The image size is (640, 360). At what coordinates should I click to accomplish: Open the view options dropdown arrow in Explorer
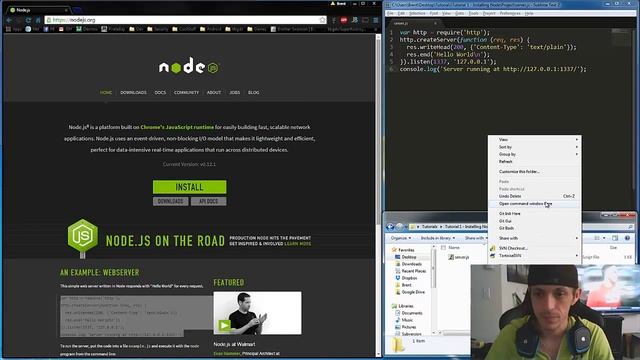(604, 238)
